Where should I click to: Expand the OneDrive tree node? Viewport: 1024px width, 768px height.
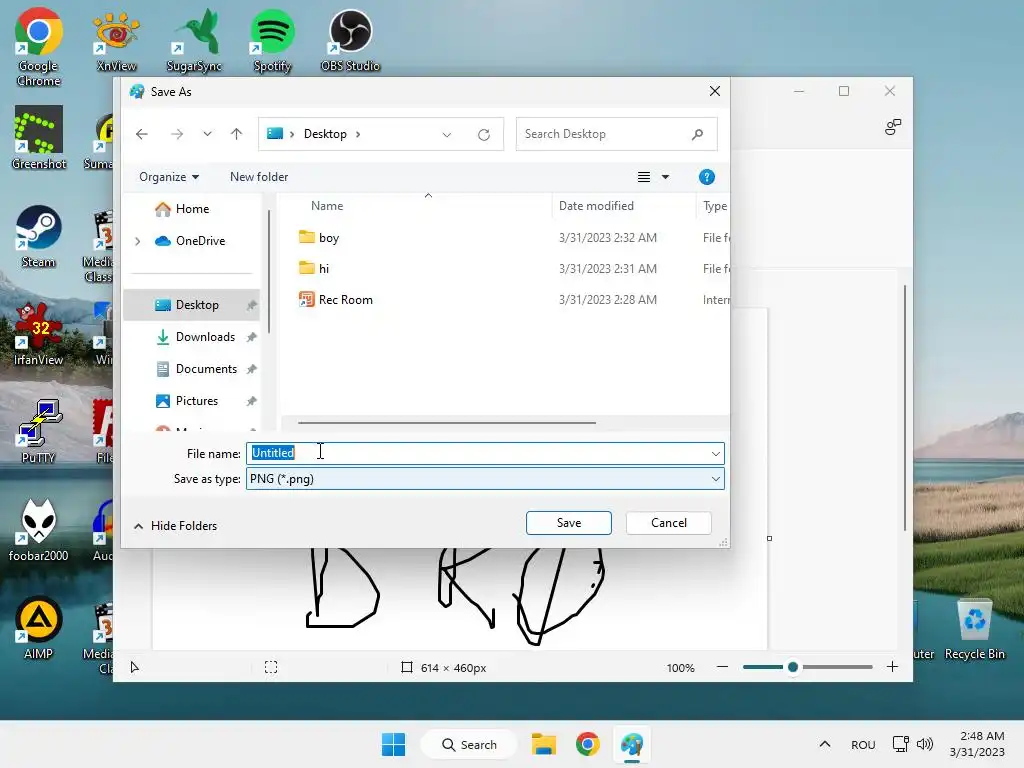coord(138,241)
